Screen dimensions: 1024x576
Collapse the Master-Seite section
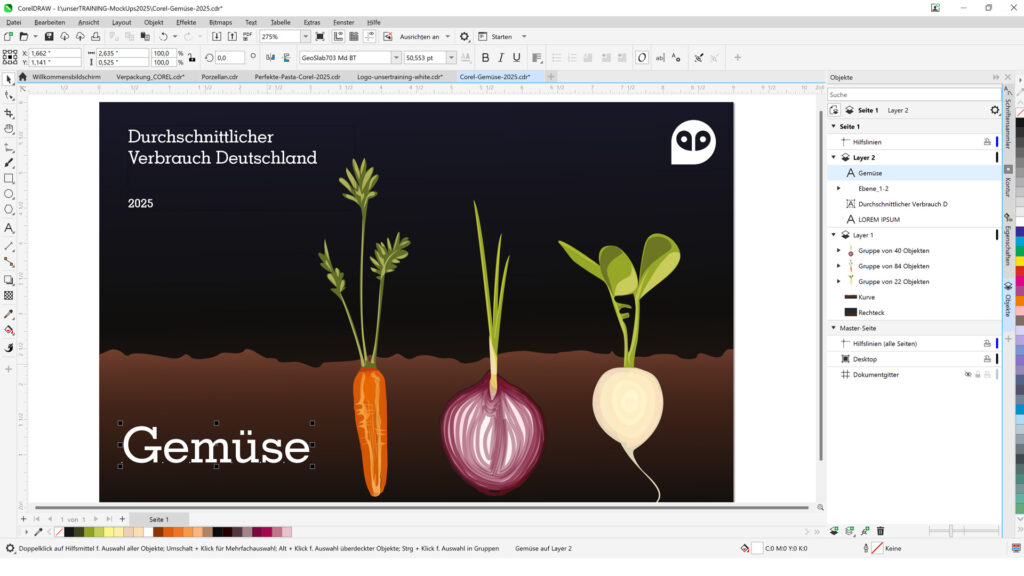pos(833,328)
